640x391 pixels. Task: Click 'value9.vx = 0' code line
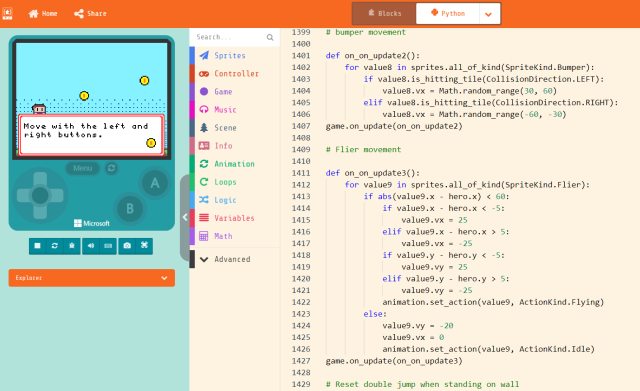point(413,338)
